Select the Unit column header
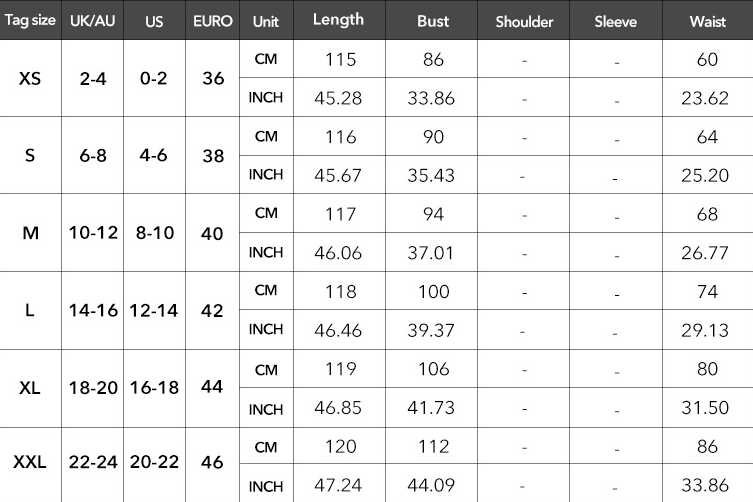The height and width of the screenshot is (502, 753). pos(266,21)
